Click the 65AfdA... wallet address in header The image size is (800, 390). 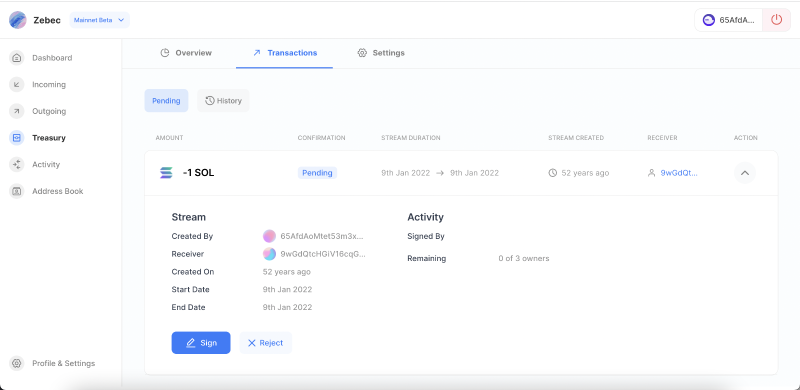coord(736,20)
